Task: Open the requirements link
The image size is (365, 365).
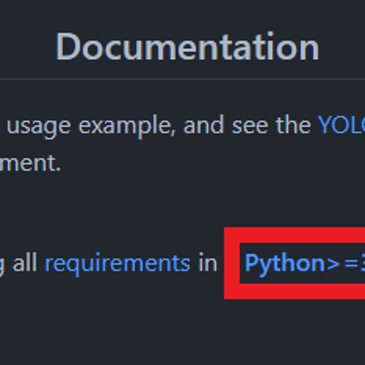Action: [117, 264]
